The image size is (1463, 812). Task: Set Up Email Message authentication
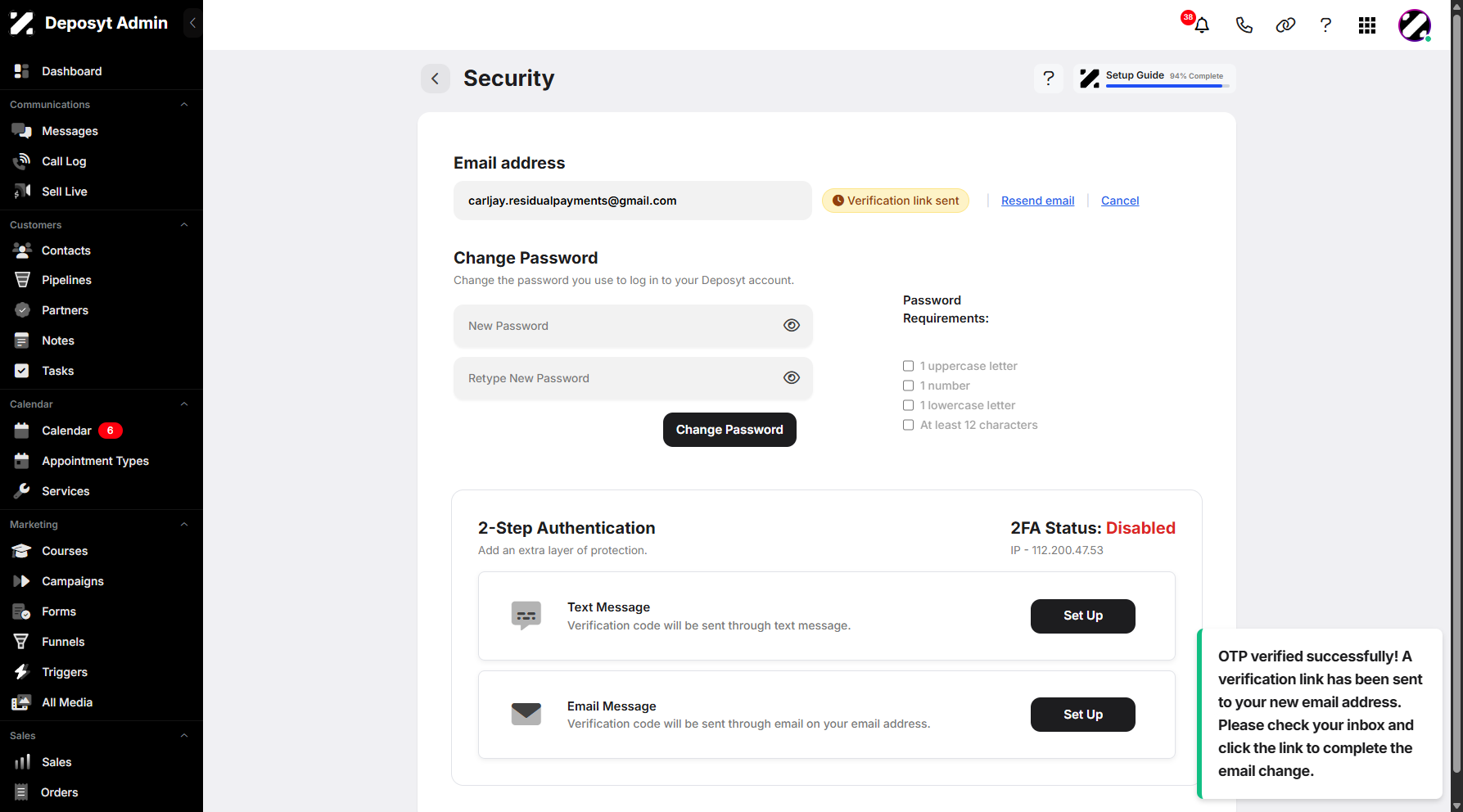click(1083, 715)
